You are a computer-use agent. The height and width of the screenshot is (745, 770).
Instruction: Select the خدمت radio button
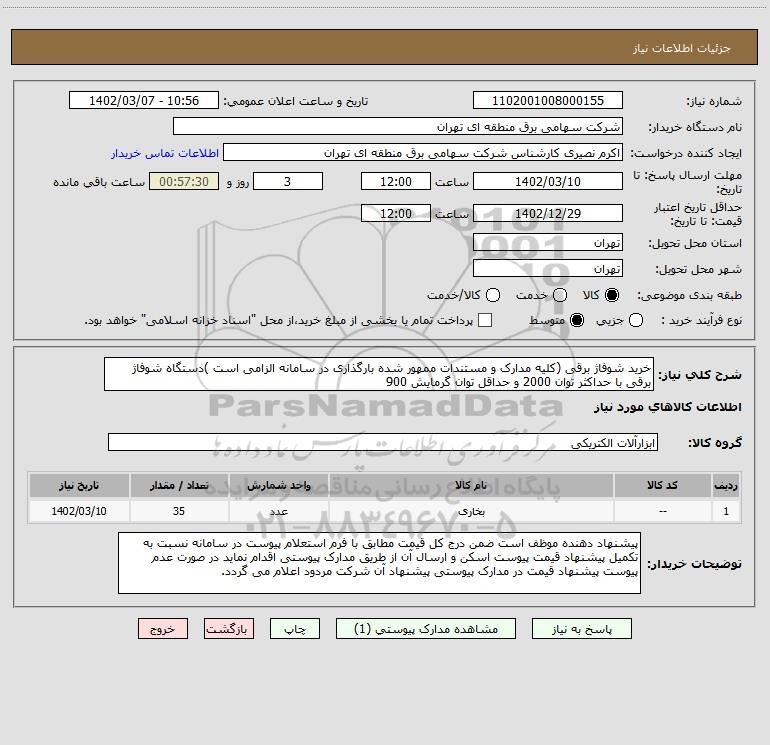(560, 295)
